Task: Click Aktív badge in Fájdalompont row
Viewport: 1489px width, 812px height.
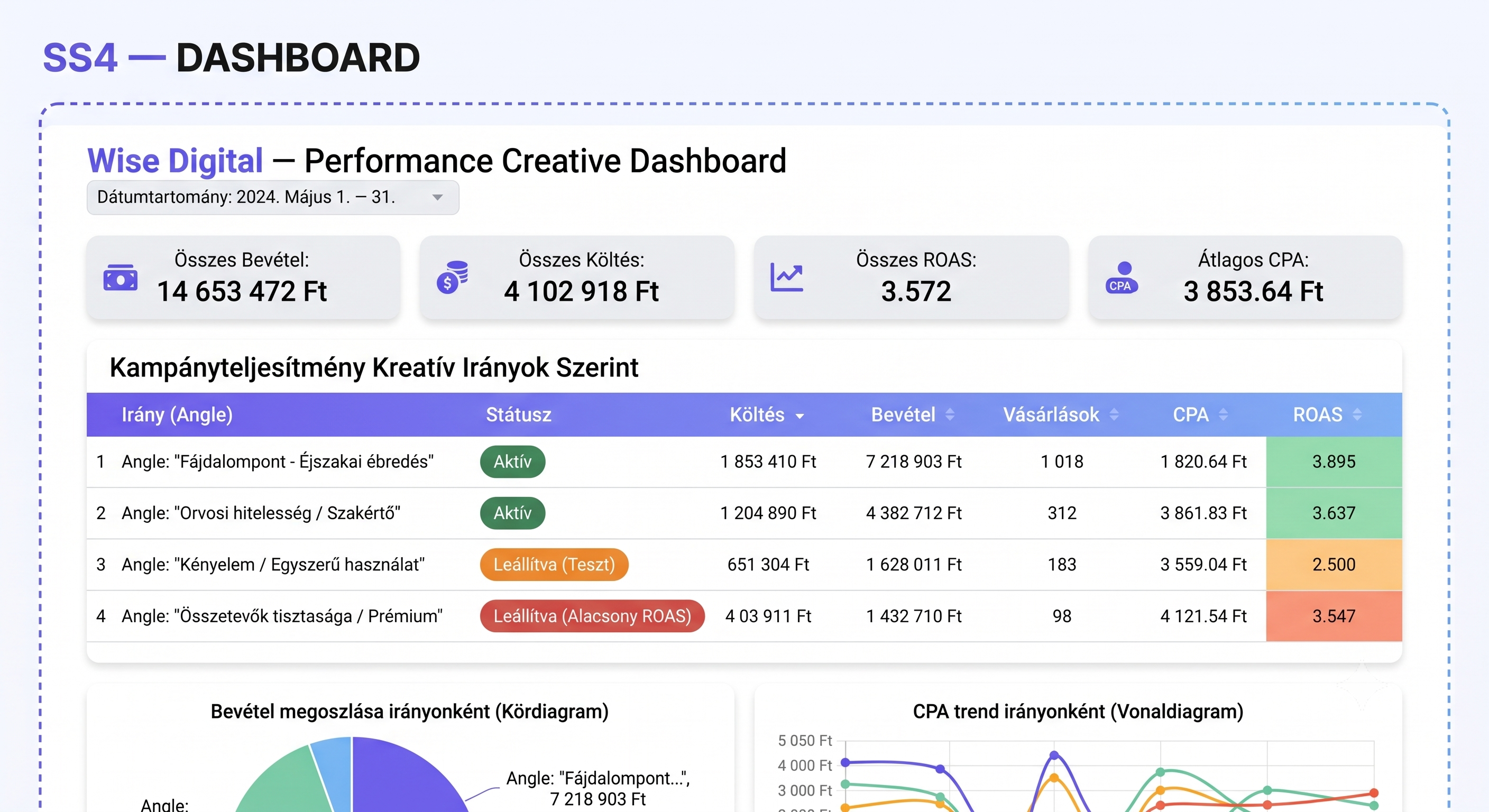Action: point(512,462)
